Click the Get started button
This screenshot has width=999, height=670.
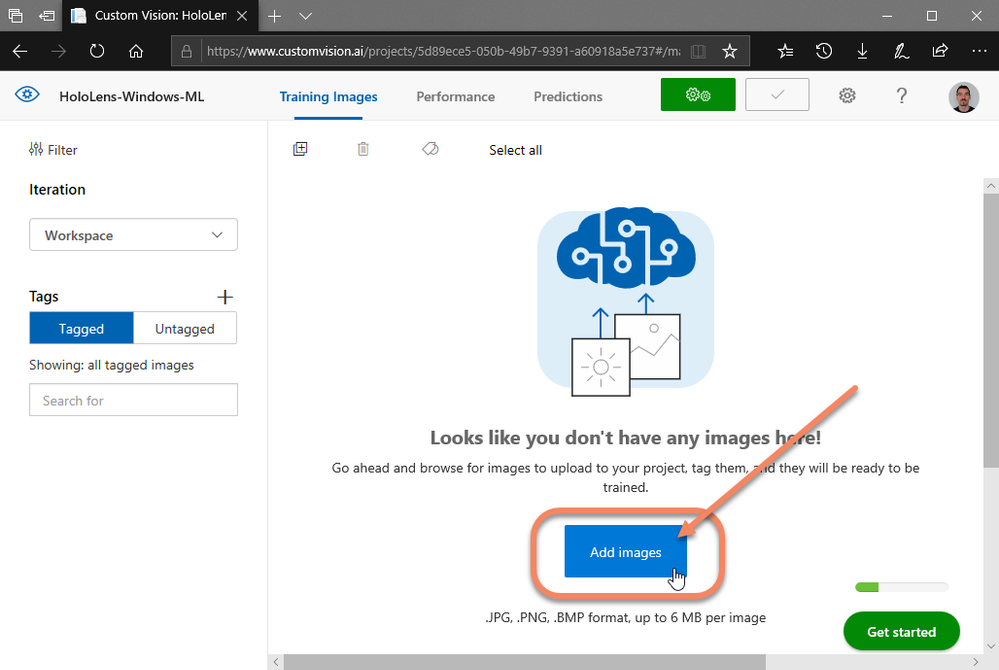pyautogui.click(x=901, y=632)
